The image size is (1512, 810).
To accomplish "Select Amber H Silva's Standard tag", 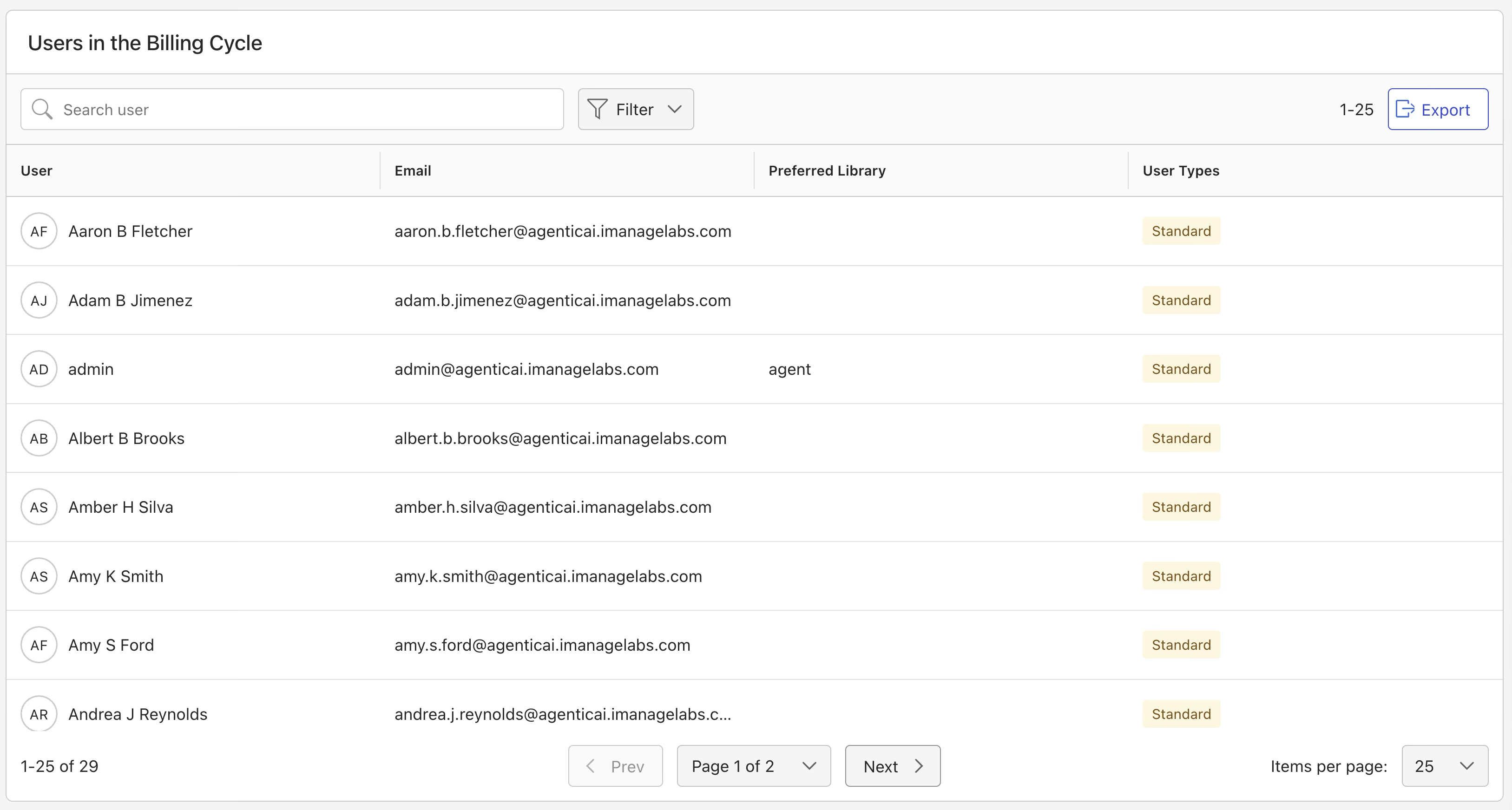I will (x=1181, y=507).
